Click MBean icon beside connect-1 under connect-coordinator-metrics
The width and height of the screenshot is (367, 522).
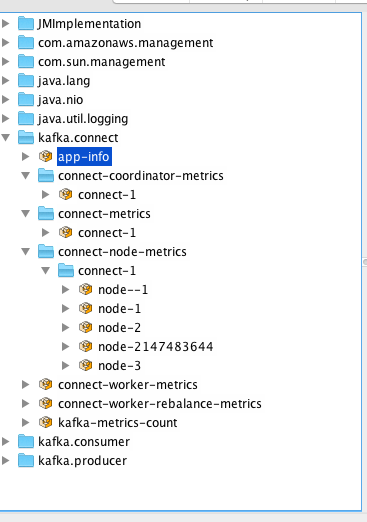[x=66, y=194]
